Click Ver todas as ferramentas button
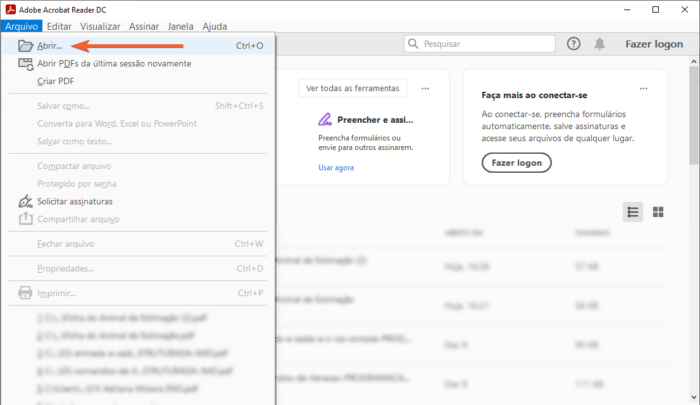Viewport: 700px width, 405px height. tap(353, 88)
